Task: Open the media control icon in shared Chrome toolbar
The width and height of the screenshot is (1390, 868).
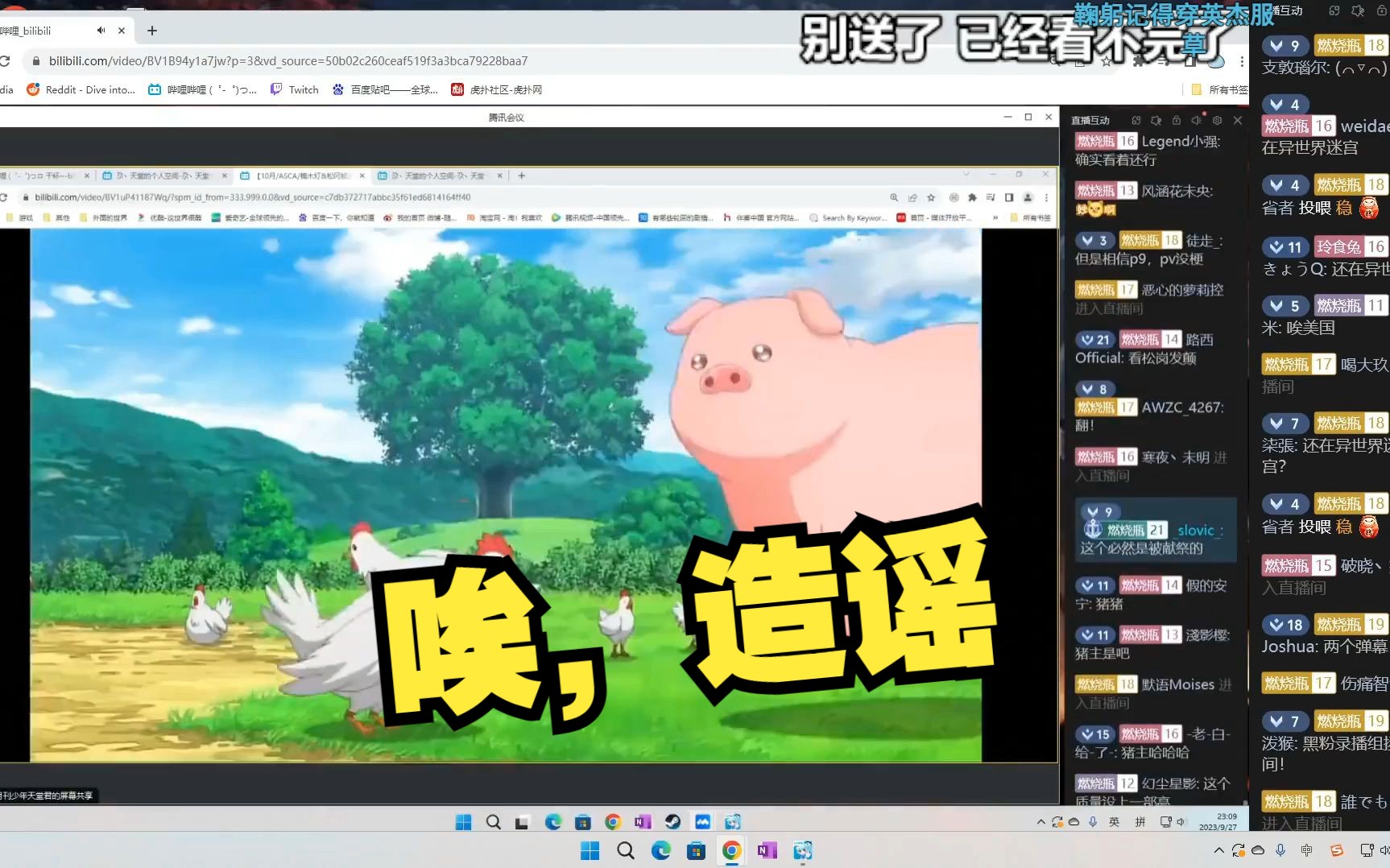Action: point(991,197)
